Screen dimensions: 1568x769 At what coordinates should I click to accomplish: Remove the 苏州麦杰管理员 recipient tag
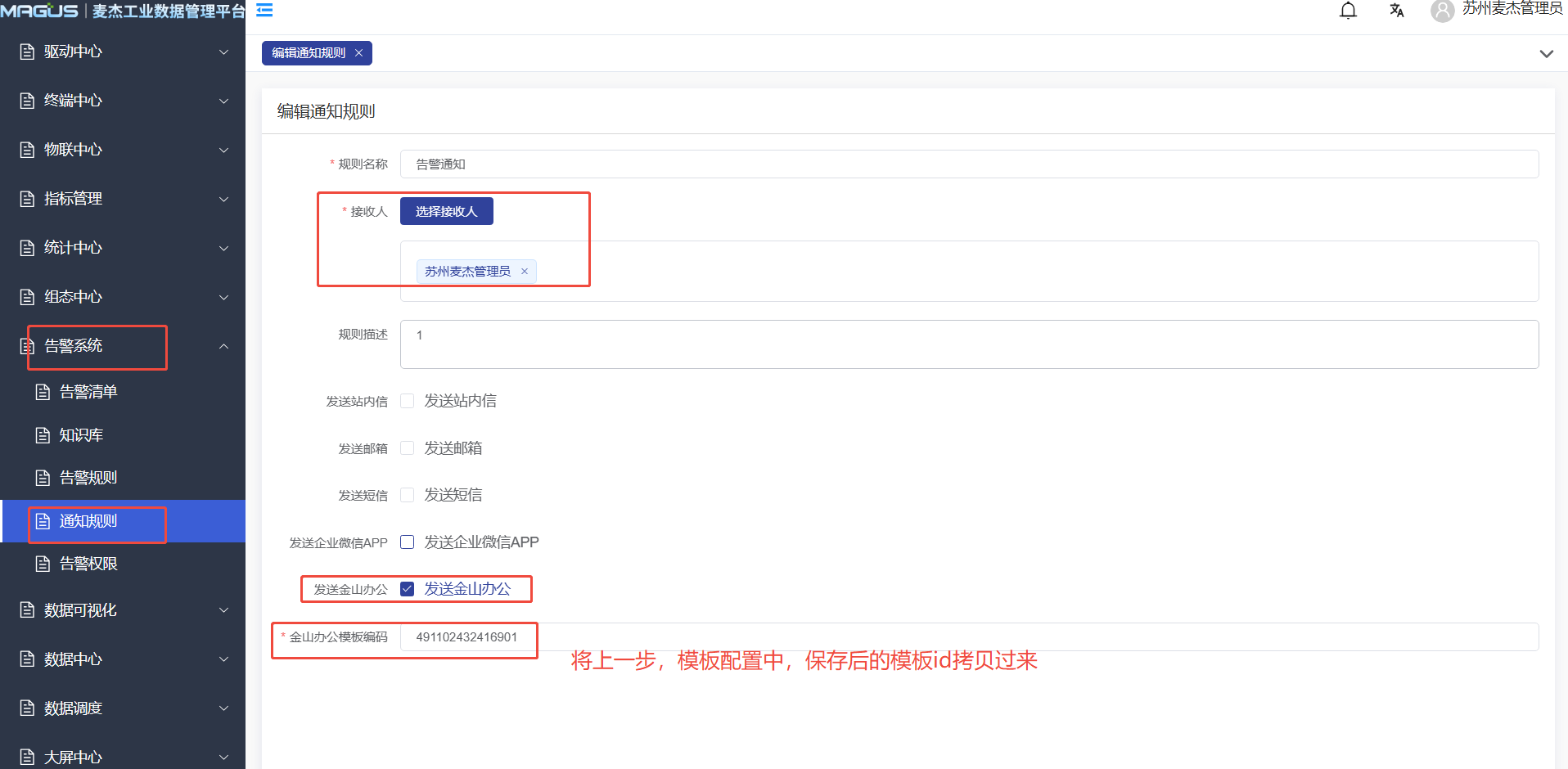pos(525,272)
